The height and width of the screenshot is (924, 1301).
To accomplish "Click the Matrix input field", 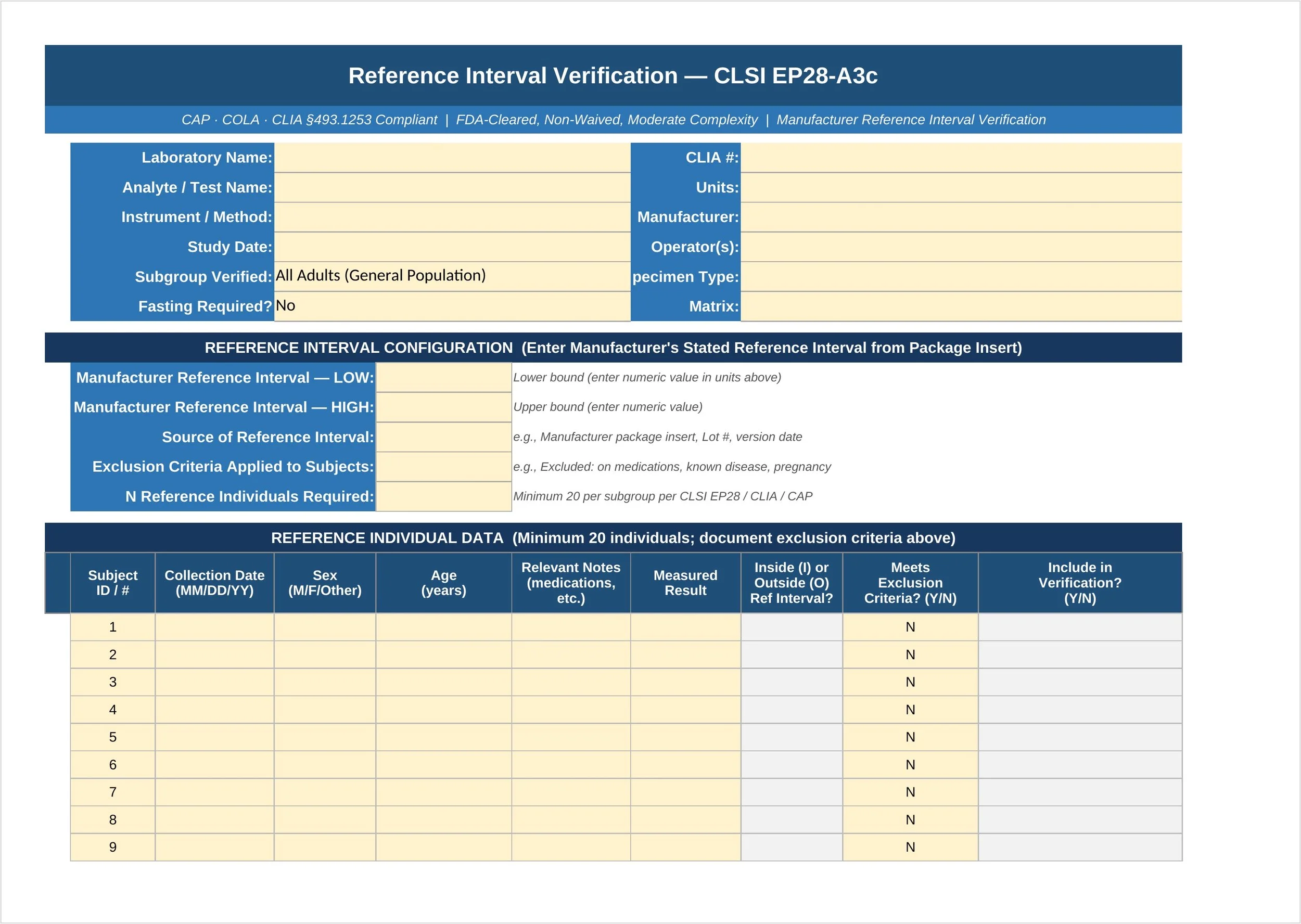I will pos(962,306).
